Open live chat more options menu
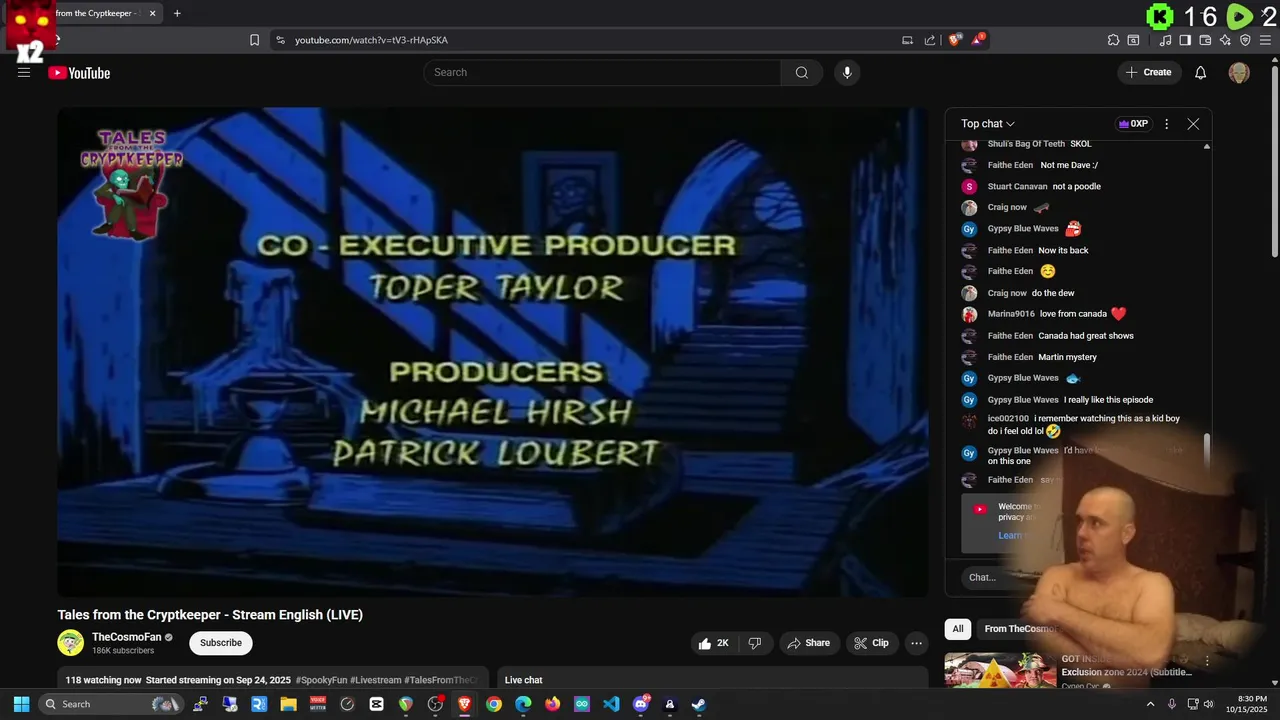The image size is (1280, 720). click(1166, 124)
